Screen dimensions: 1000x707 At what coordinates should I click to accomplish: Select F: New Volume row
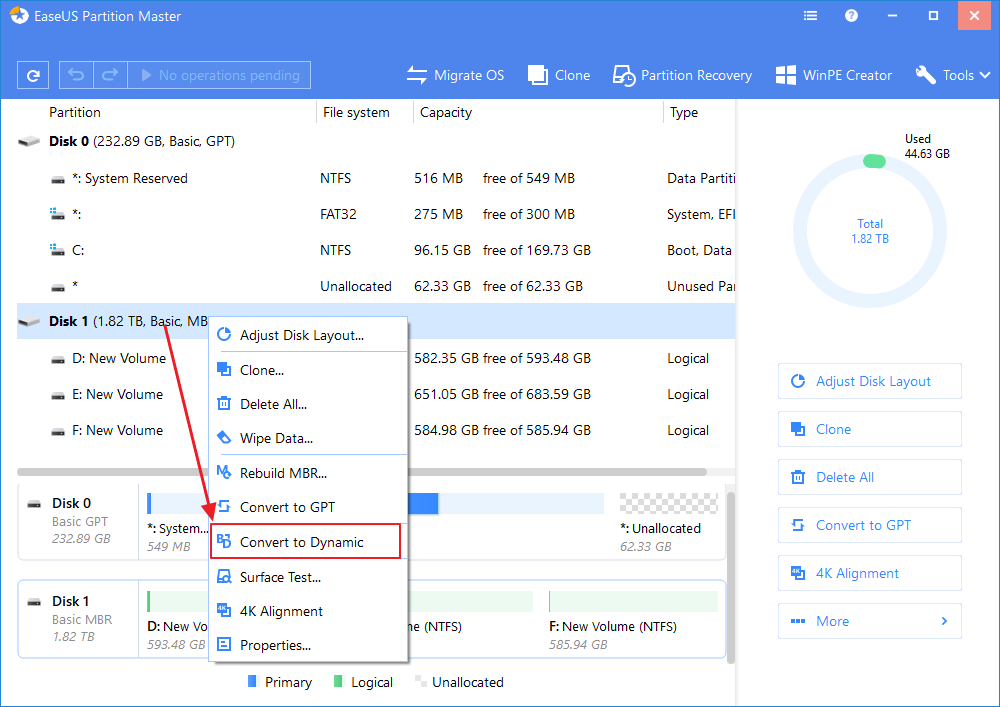coord(376,430)
